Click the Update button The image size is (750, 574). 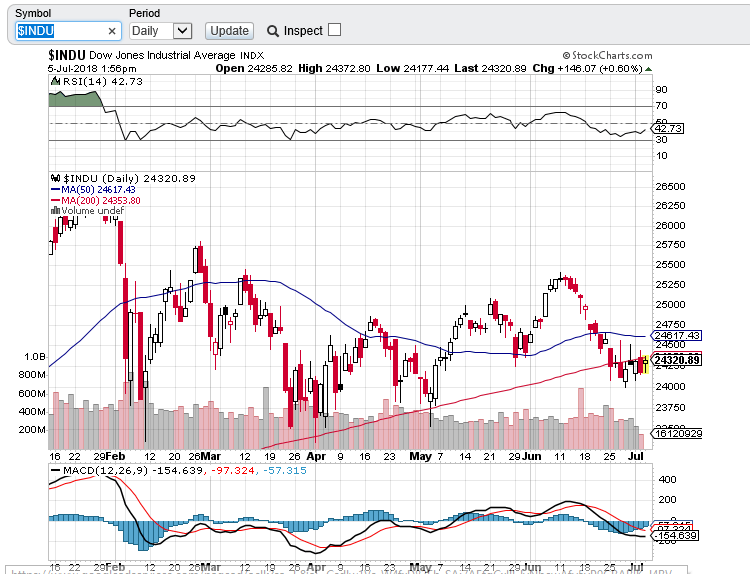click(230, 31)
